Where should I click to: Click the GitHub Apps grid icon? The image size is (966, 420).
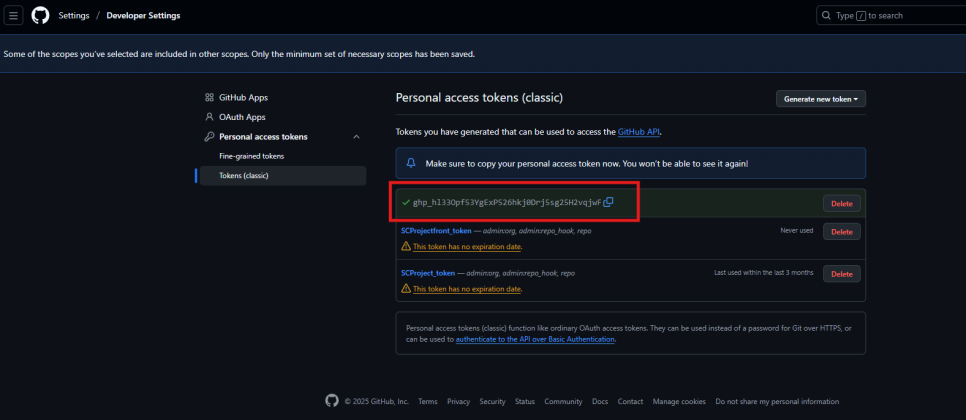click(209, 97)
